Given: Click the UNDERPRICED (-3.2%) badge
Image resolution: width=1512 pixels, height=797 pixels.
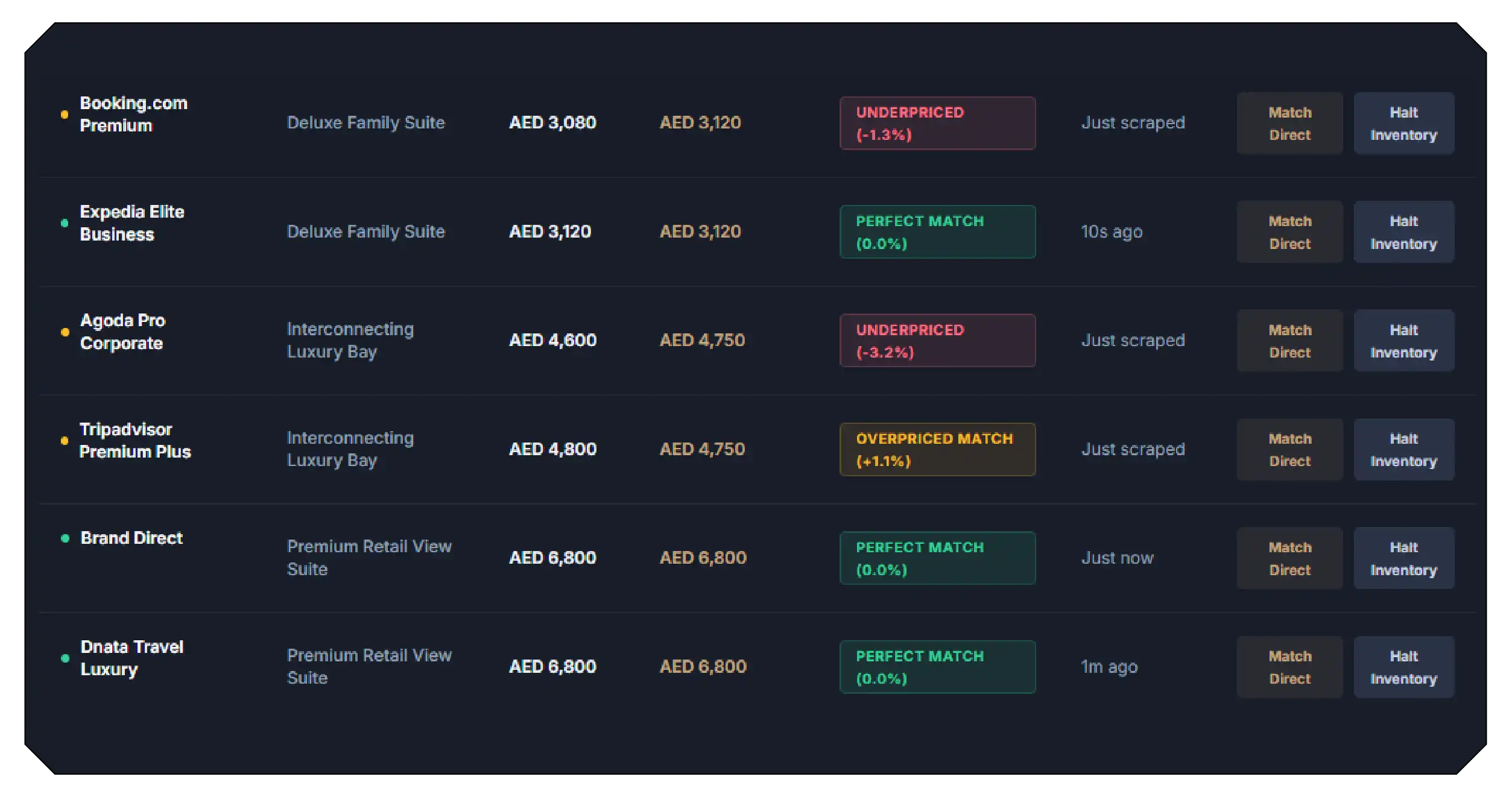Looking at the screenshot, I should (x=937, y=341).
